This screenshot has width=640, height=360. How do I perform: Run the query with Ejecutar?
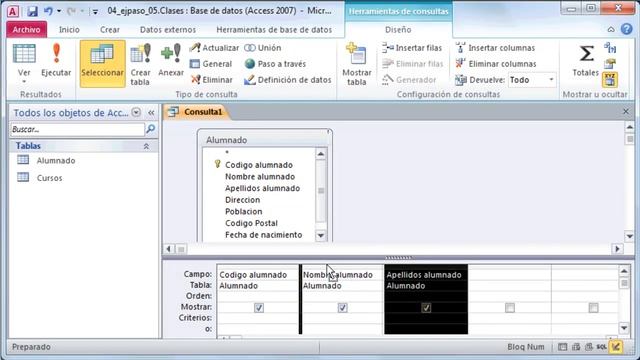point(56,61)
